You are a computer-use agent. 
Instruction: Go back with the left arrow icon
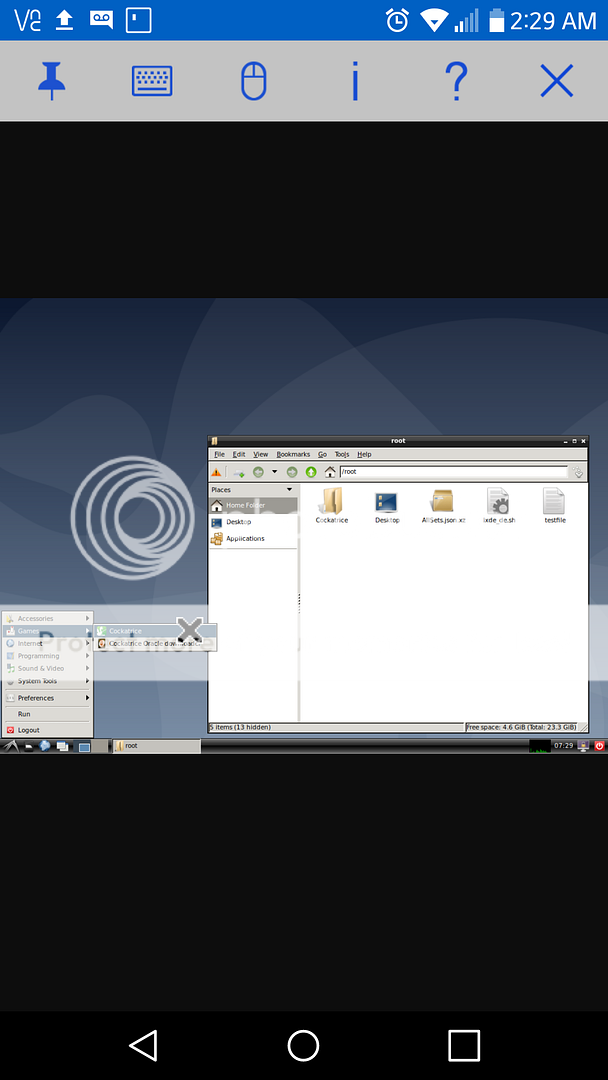pyautogui.click(x=258, y=472)
